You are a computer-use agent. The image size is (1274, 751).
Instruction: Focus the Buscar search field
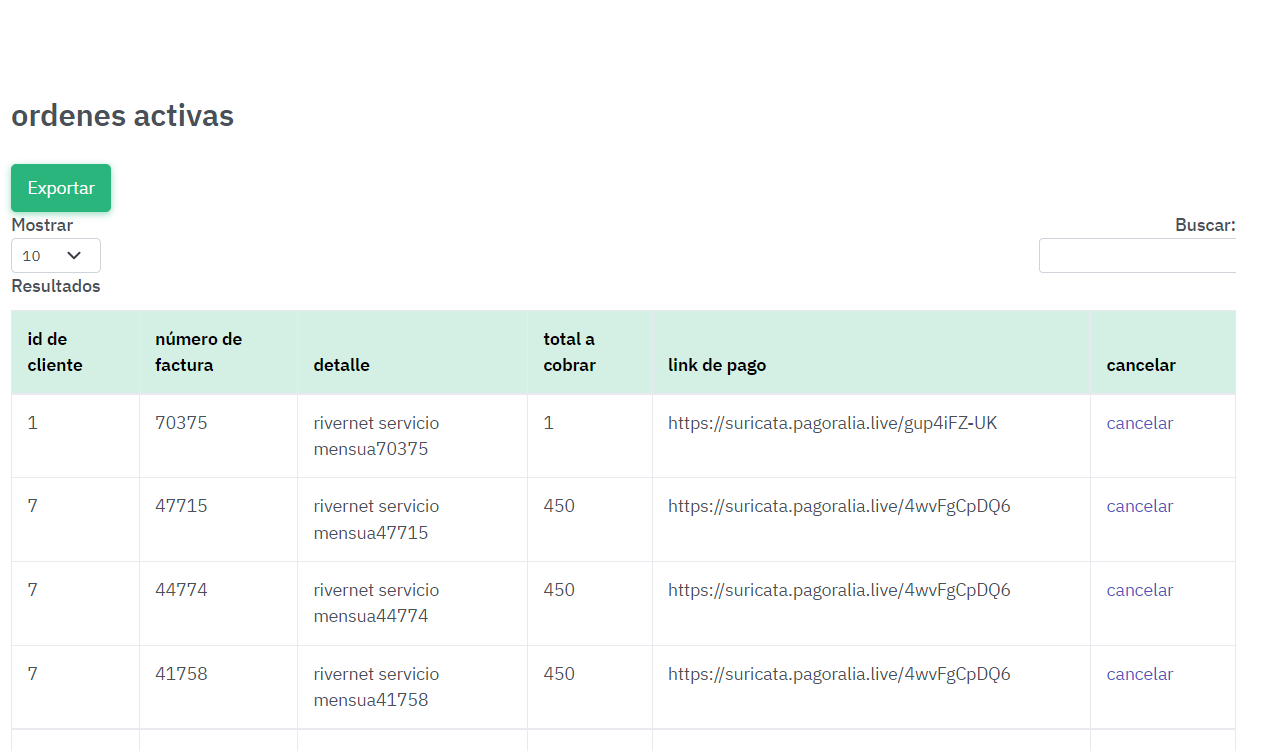coord(1137,256)
